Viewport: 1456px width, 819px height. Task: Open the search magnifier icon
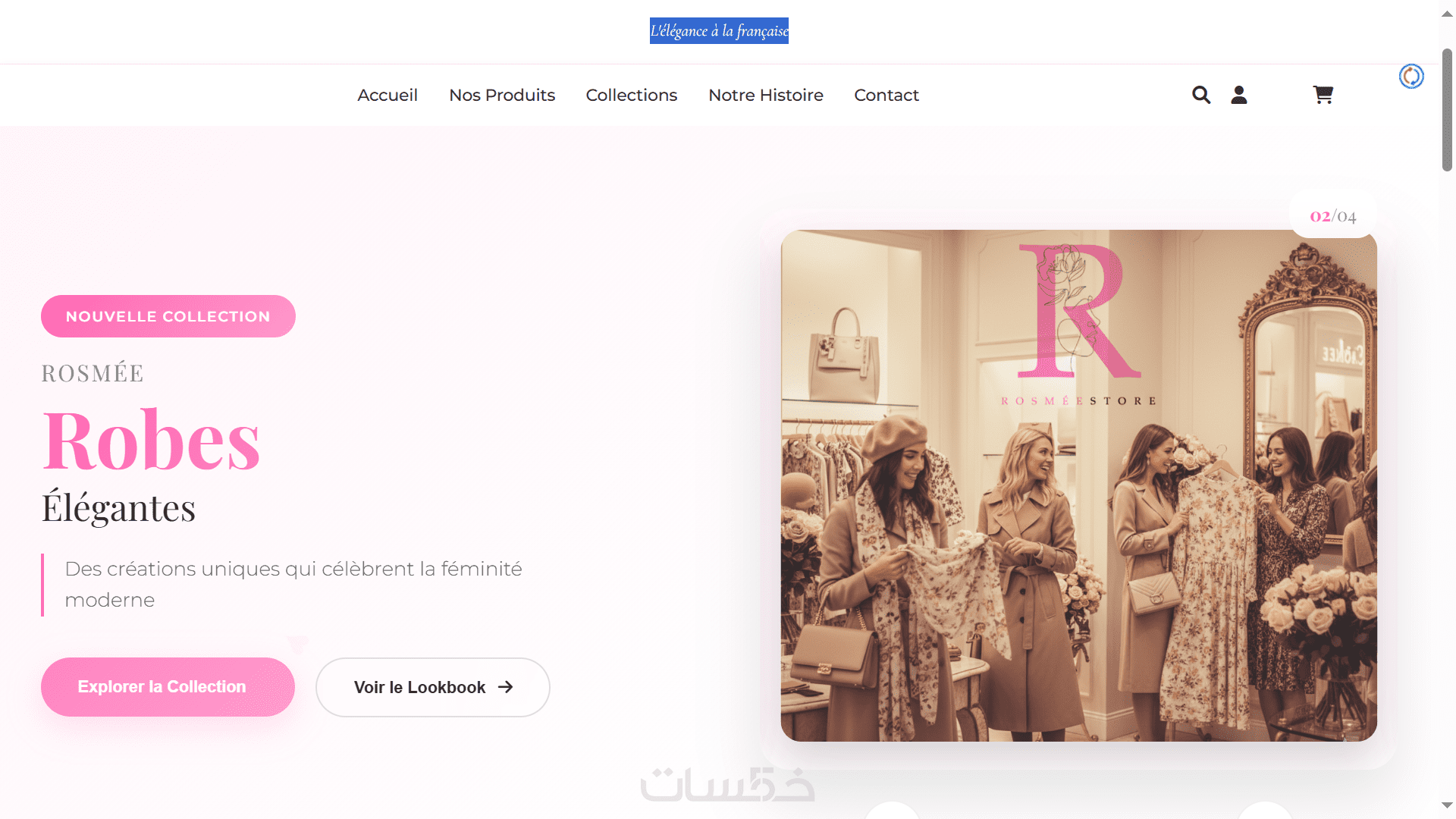tap(1200, 95)
